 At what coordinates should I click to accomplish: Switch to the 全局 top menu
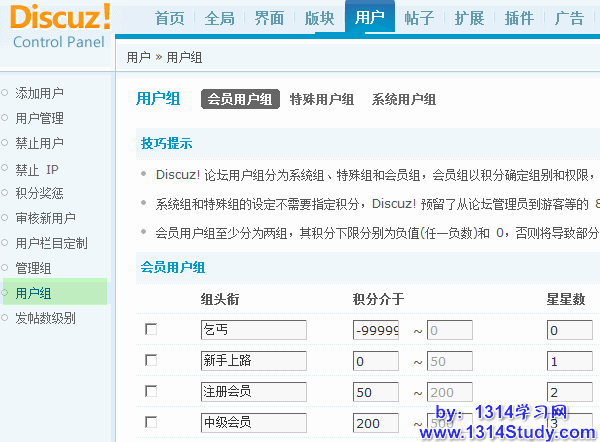(x=220, y=18)
